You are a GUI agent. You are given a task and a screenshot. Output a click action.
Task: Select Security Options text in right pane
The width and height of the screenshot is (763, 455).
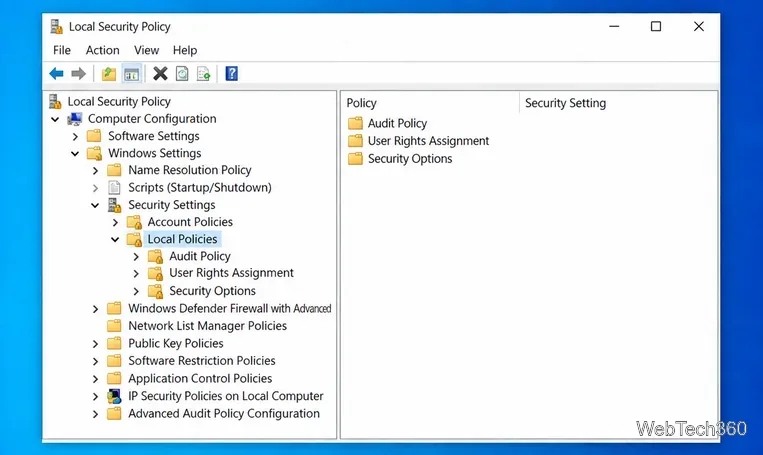(x=410, y=159)
